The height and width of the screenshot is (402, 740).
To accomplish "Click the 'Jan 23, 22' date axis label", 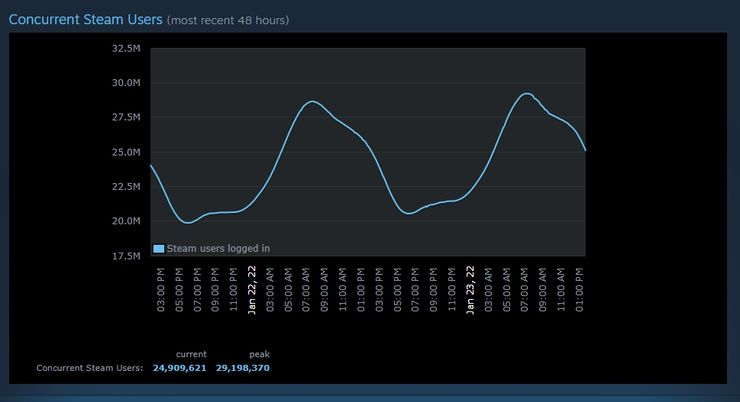I will tap(470, 290).
